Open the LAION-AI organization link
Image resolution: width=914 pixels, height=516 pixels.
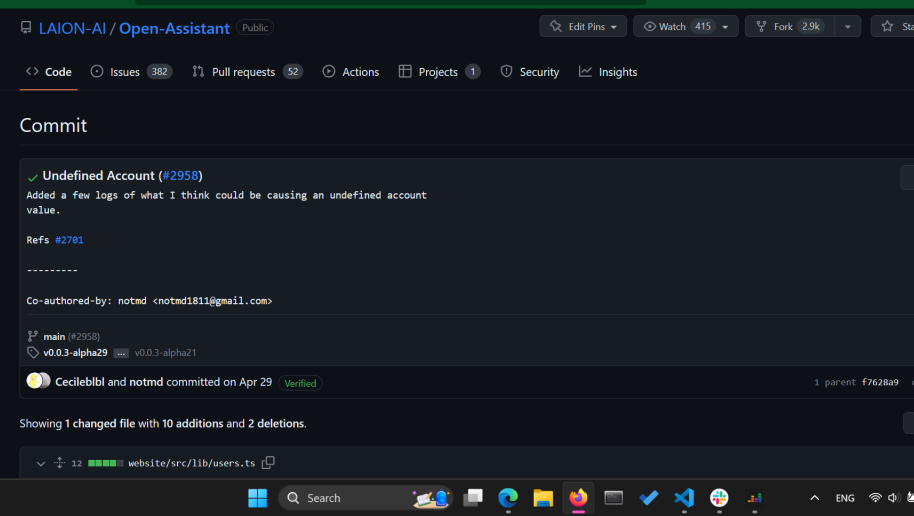[72, 28]
